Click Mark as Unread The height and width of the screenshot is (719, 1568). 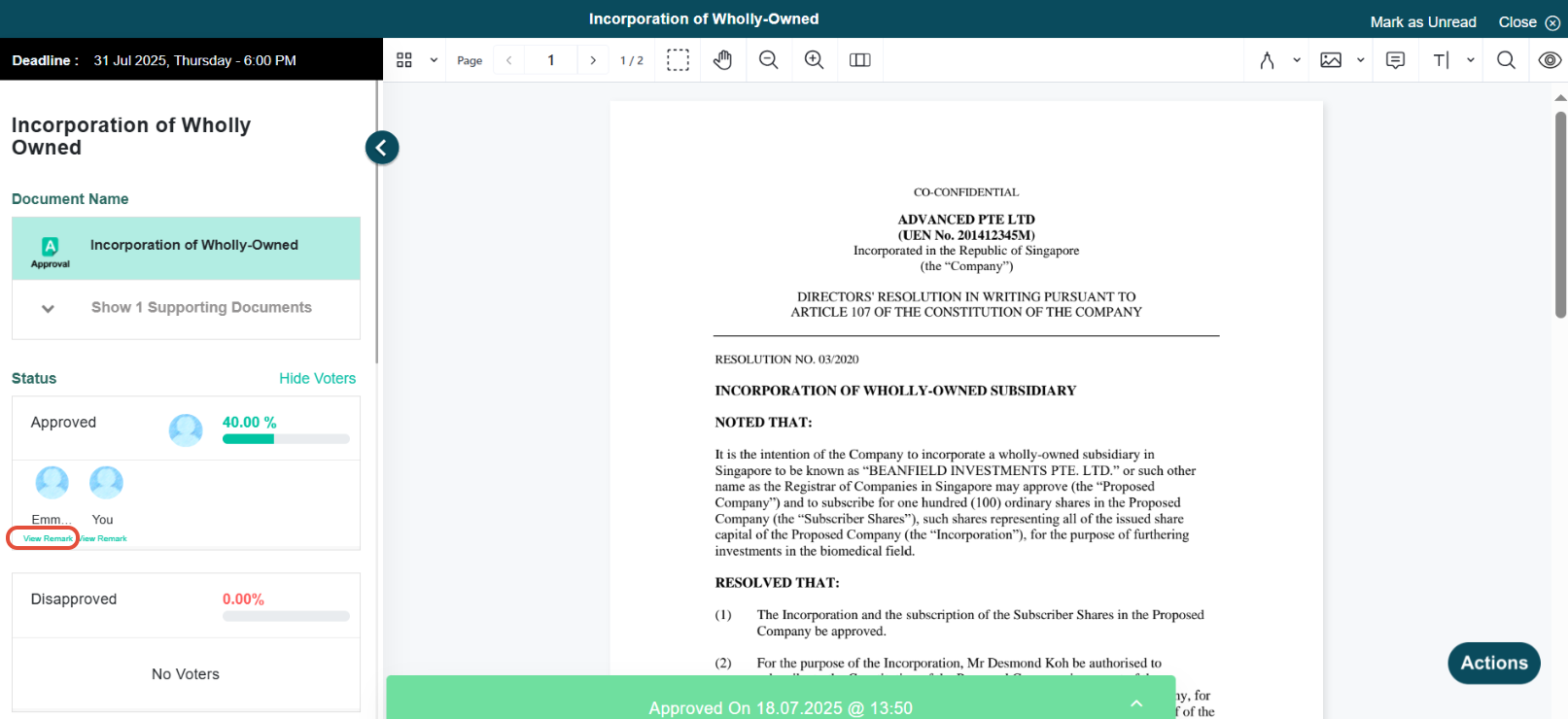click(1423, 21)
